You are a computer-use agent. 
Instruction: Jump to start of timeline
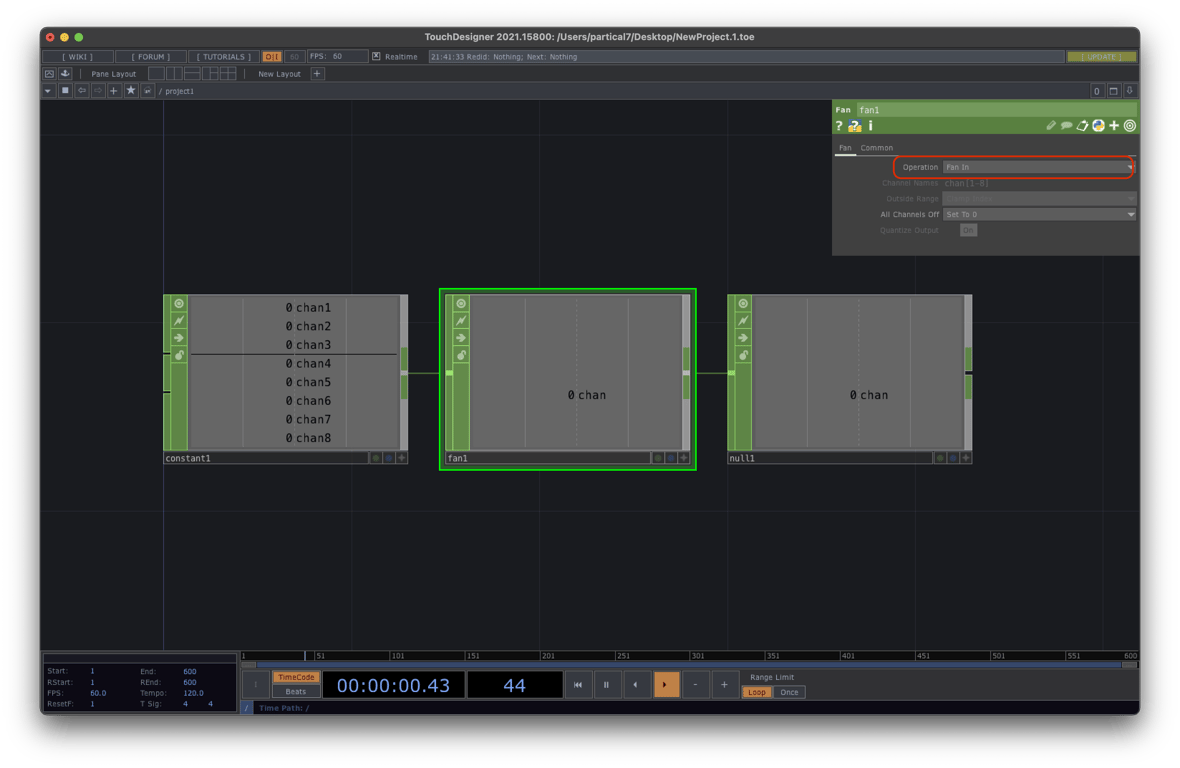(578, 685)
